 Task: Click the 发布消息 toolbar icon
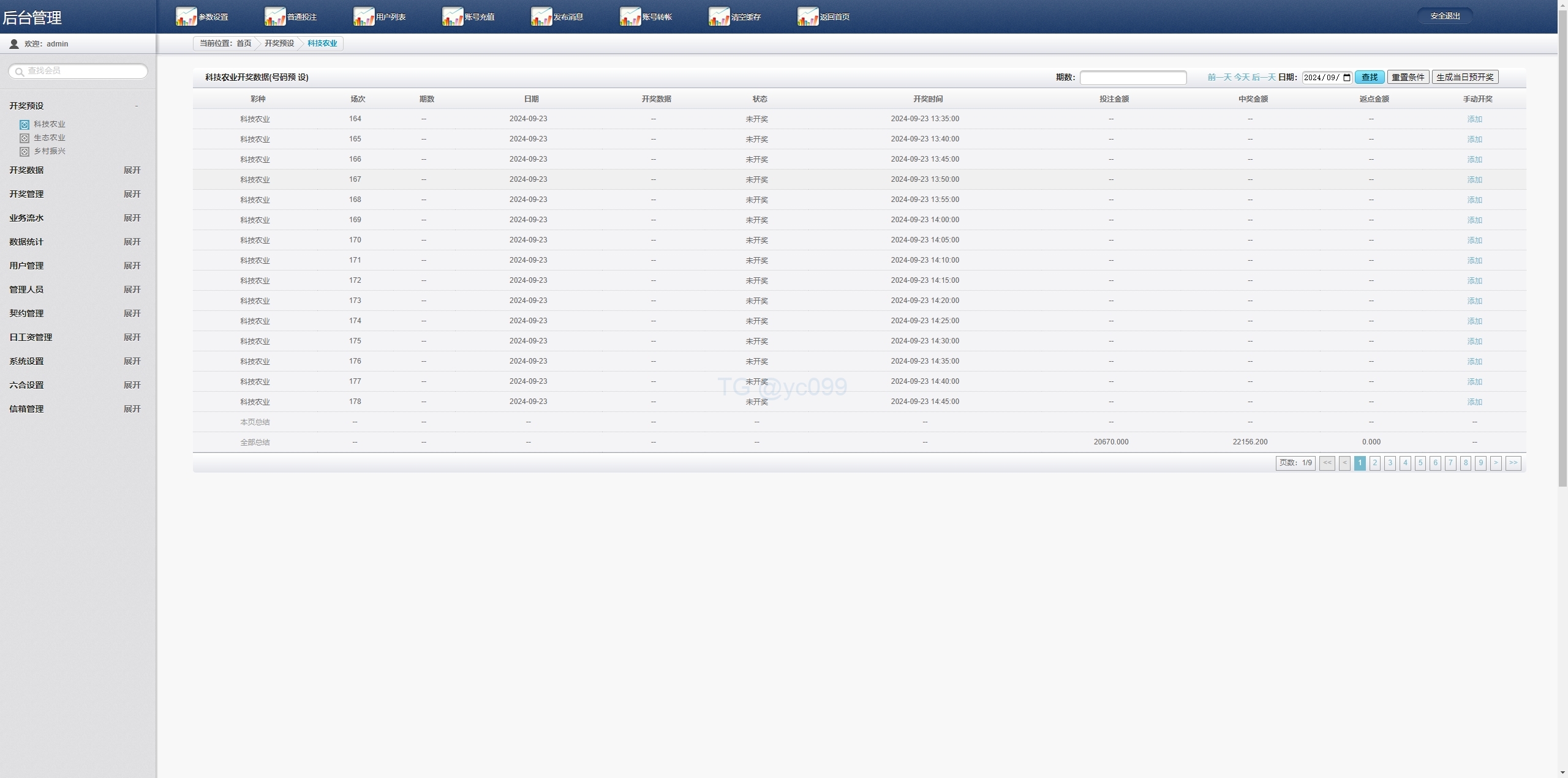click(x=541, y=17)
